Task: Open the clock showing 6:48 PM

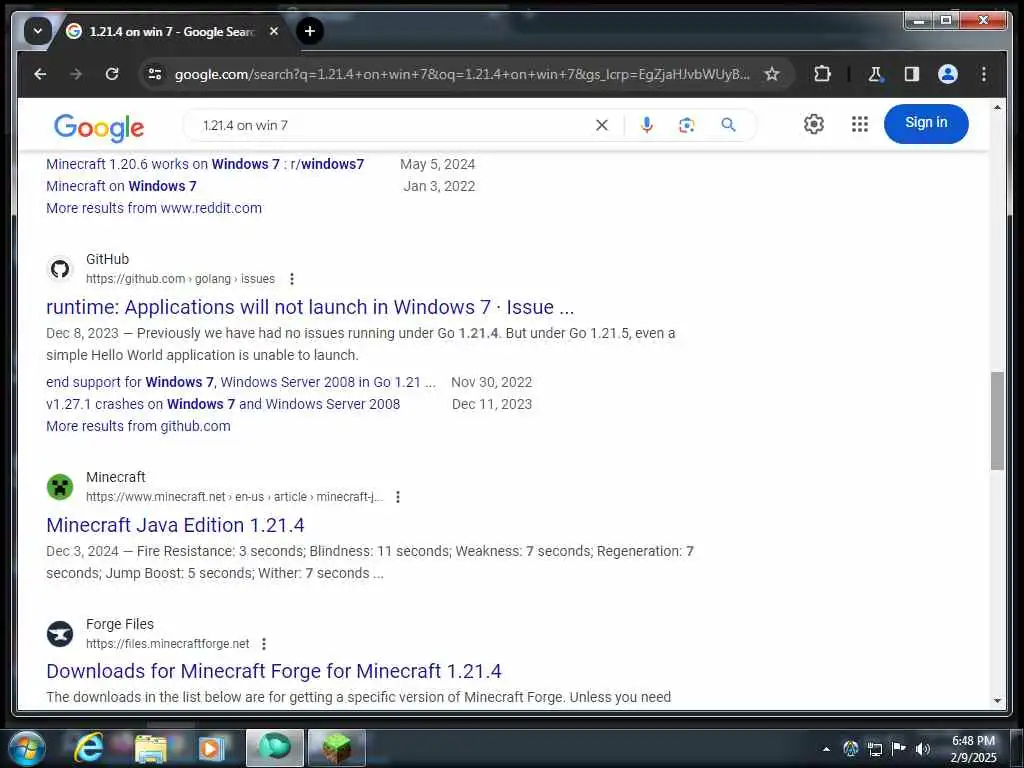Action: 973,749
